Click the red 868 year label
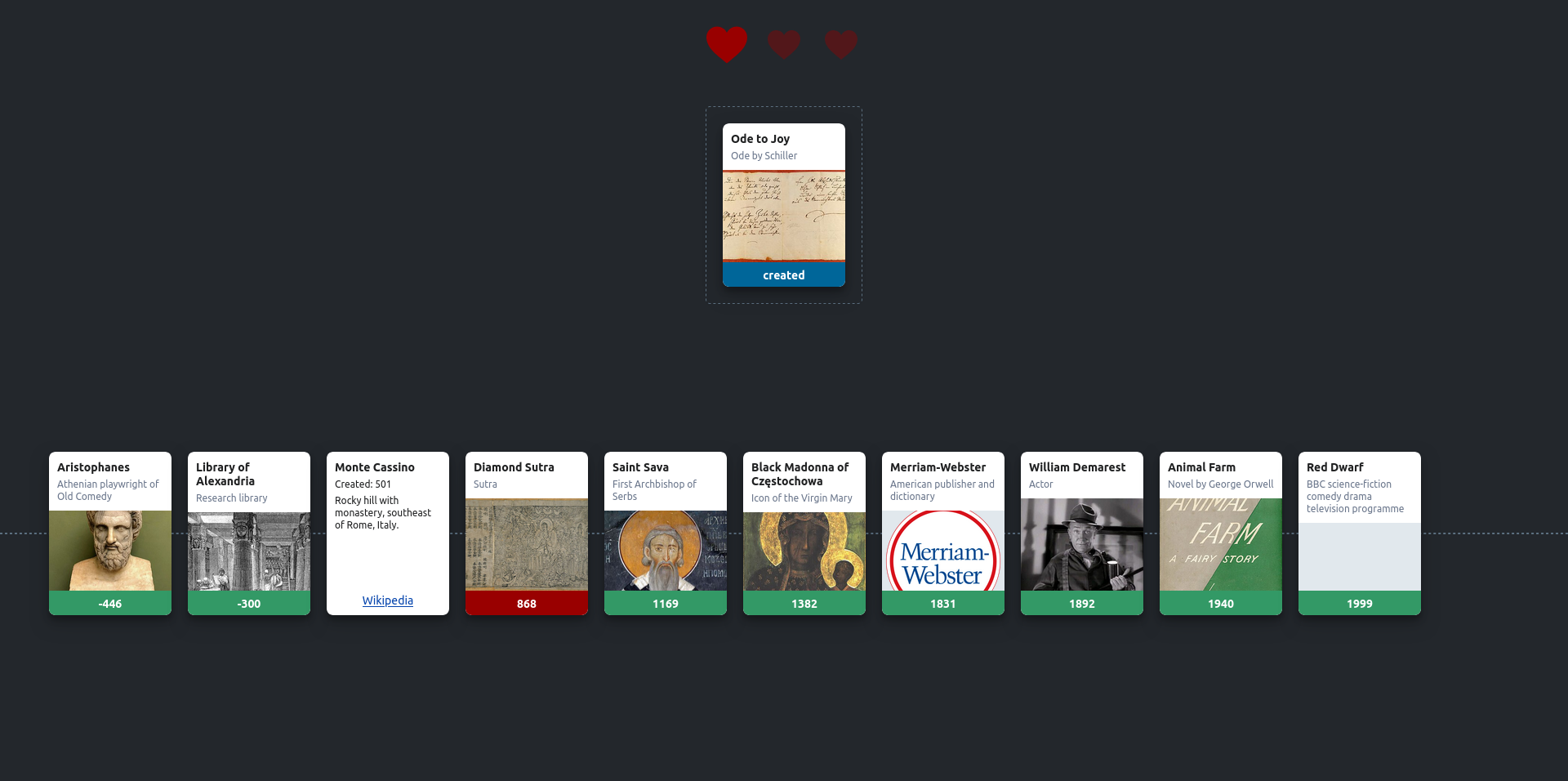 pyautogui.click(x=527, y=603)
